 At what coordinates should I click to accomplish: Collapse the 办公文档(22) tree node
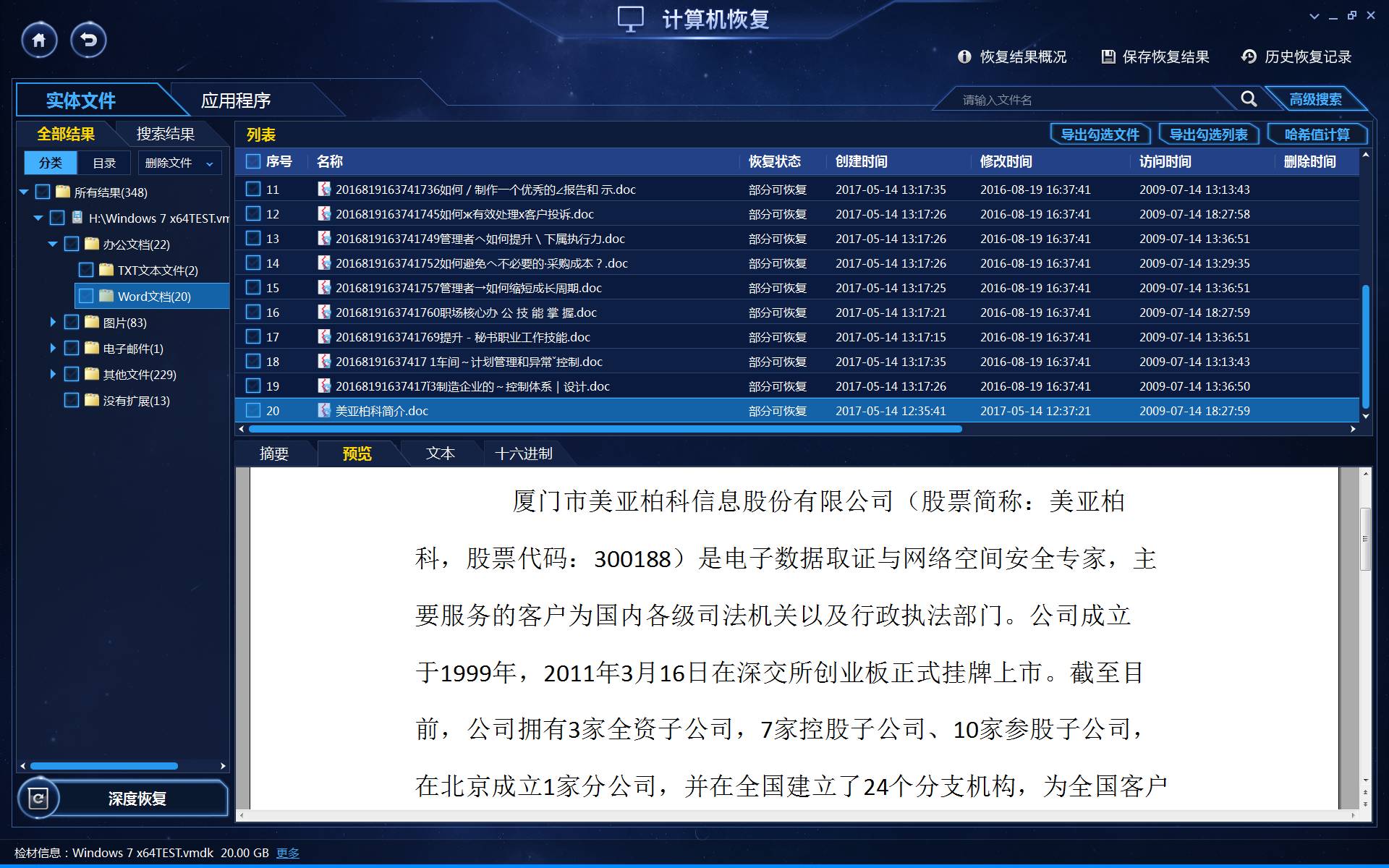click(x=53, y=244)
